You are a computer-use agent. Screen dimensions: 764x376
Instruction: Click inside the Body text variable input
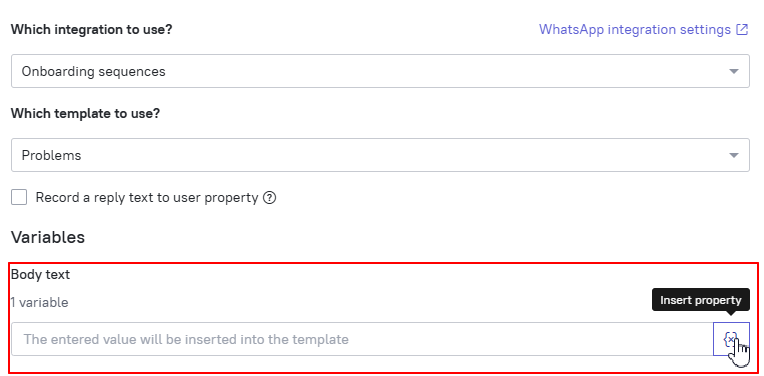pos(362,339)
